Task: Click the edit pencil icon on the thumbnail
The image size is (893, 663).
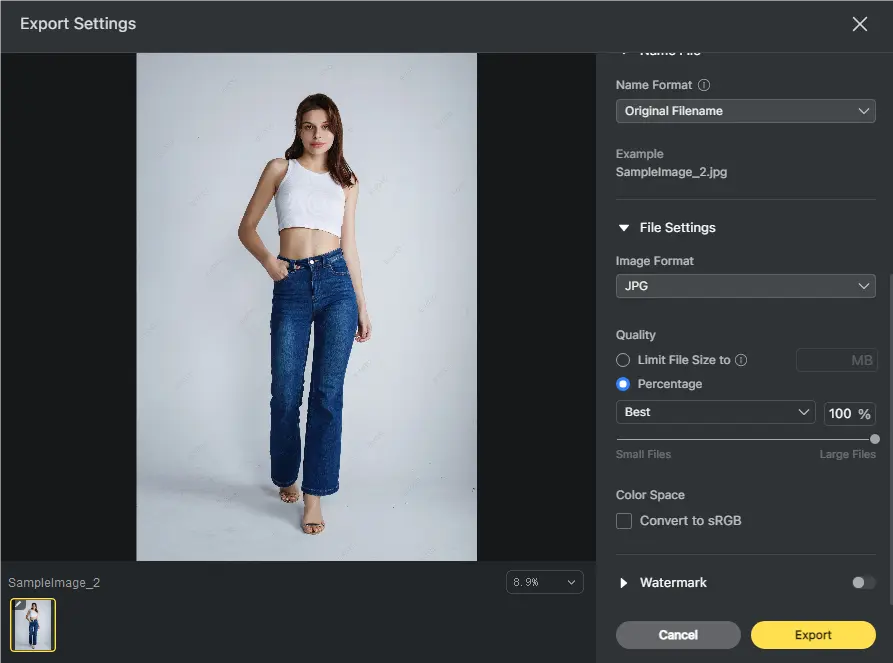Action: (18, 605)
